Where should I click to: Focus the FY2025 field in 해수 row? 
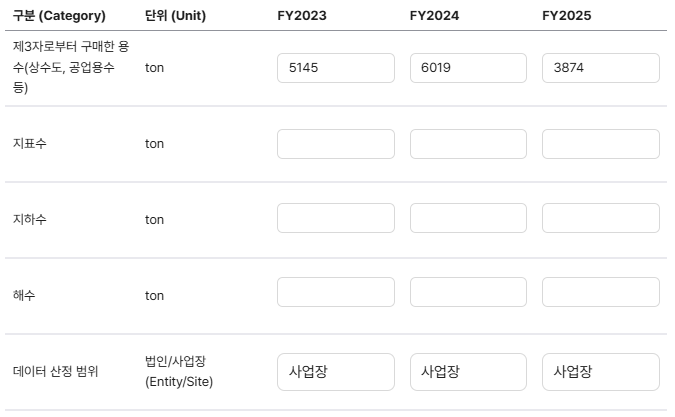601,292
